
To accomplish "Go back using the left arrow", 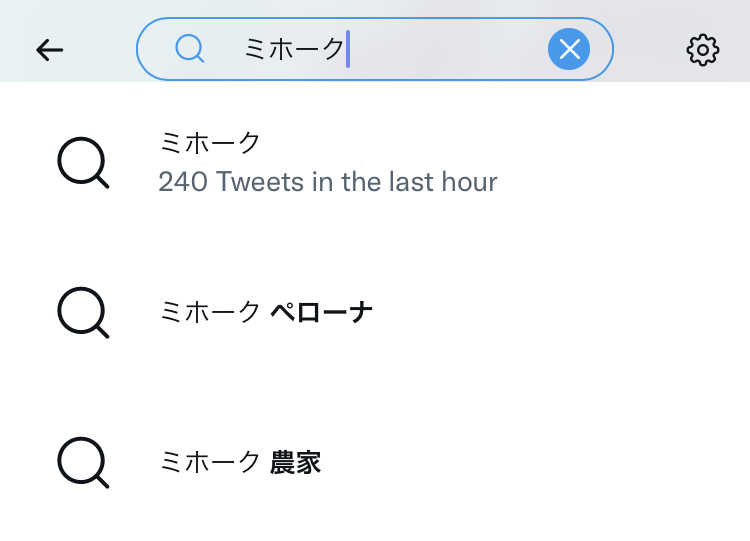I will 49,49.
